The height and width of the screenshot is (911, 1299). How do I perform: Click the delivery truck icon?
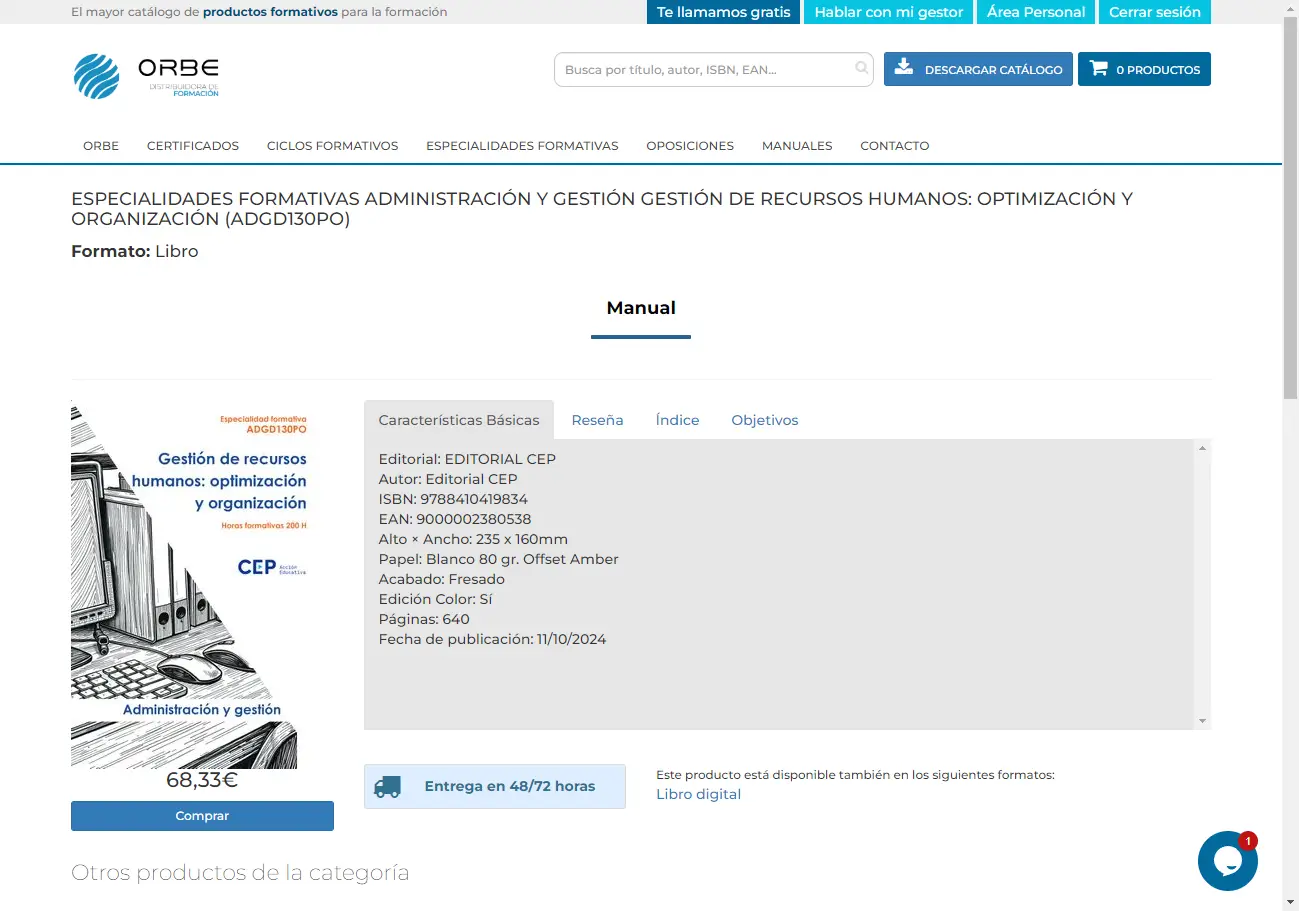387,787
